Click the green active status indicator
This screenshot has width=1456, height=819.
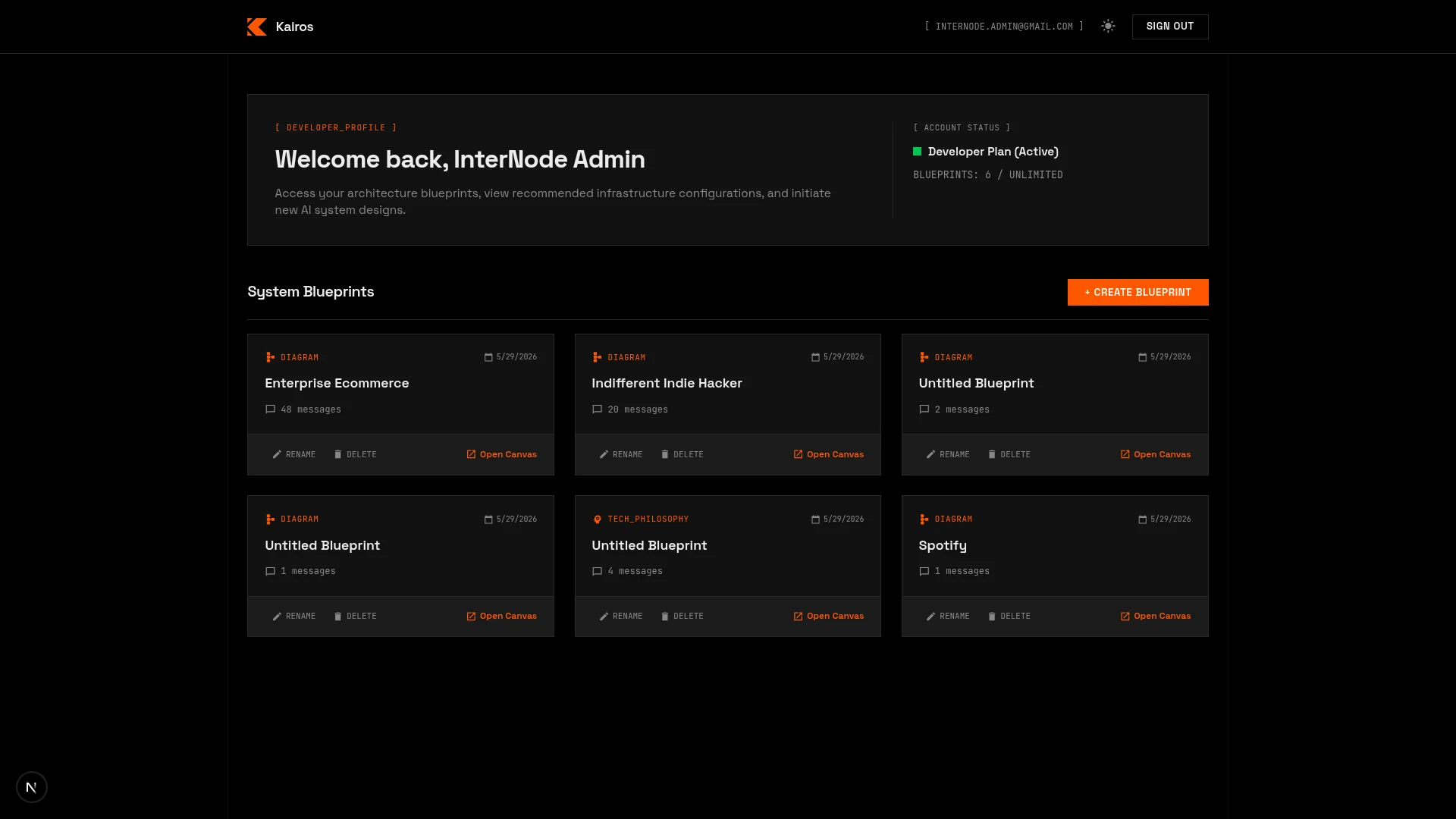click(917, 152)
